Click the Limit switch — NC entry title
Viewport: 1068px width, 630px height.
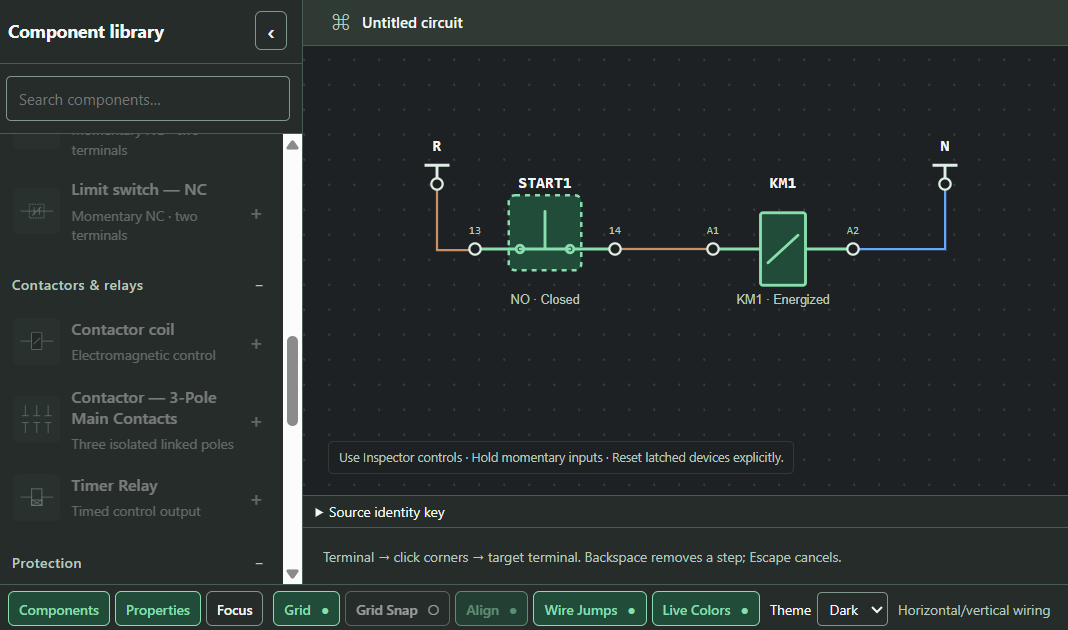pos(139,189)
